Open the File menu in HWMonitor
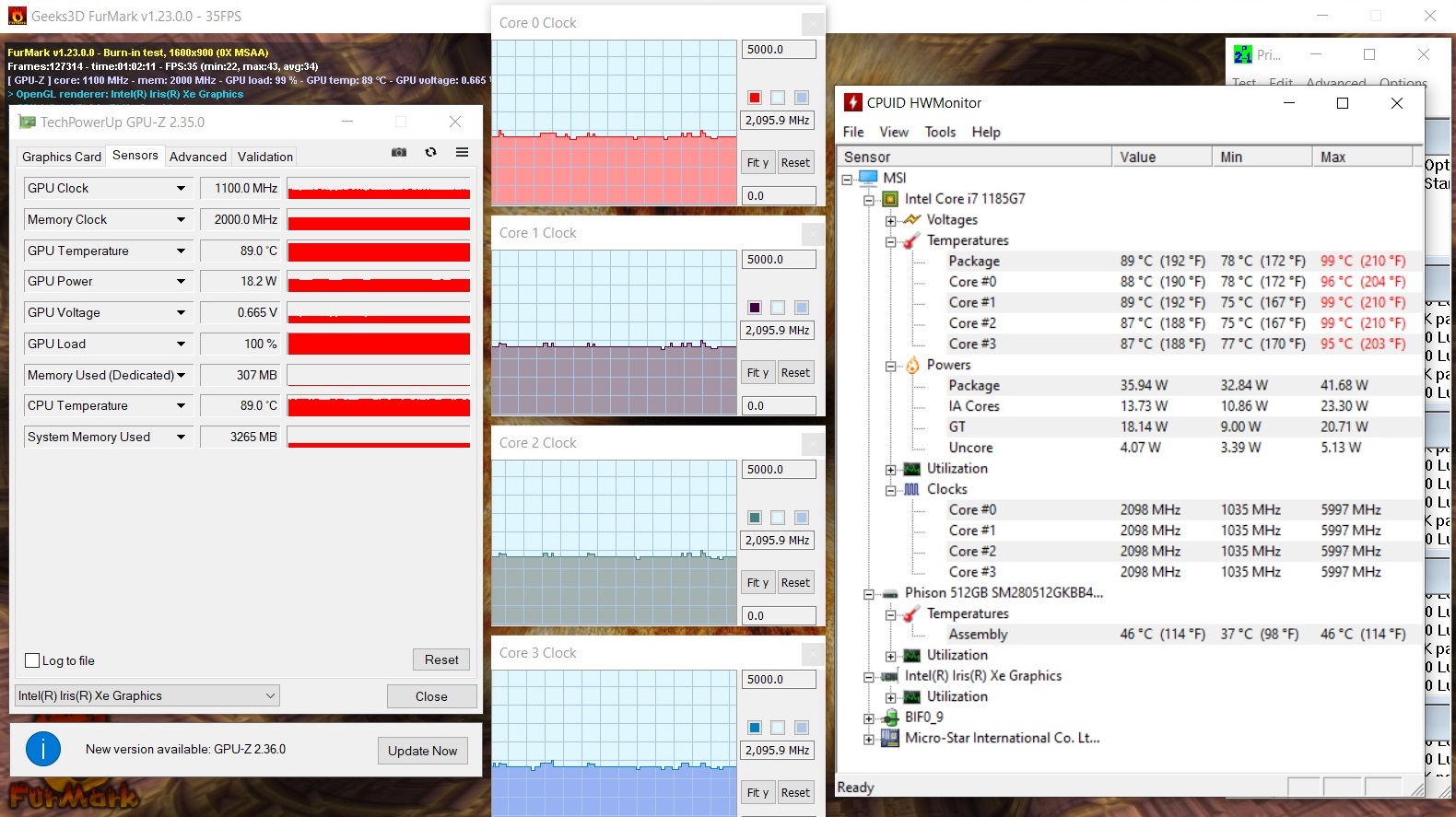The height and width of the screenshot is (817, 1456). click(x=853, y=132)
